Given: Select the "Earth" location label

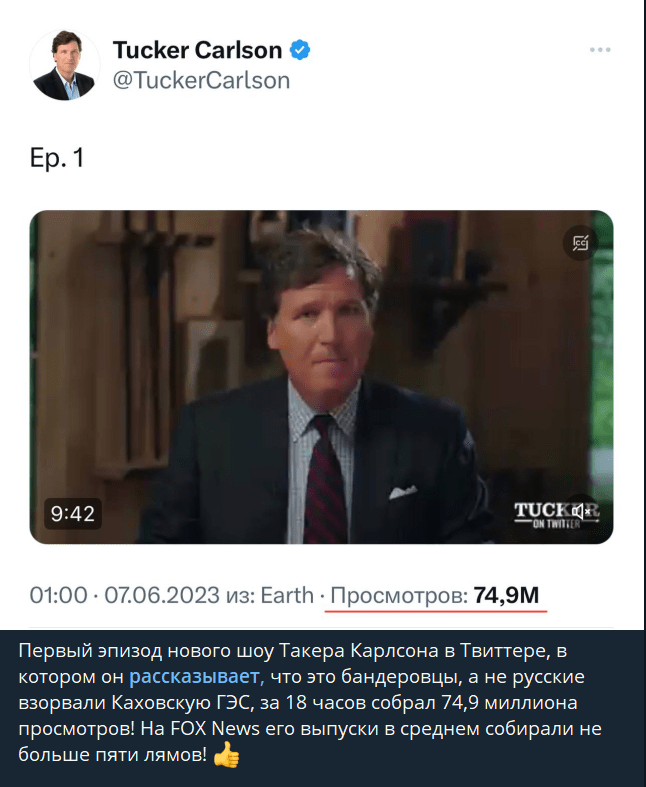Looking at the screenshot, I should [x=287, y=596].
